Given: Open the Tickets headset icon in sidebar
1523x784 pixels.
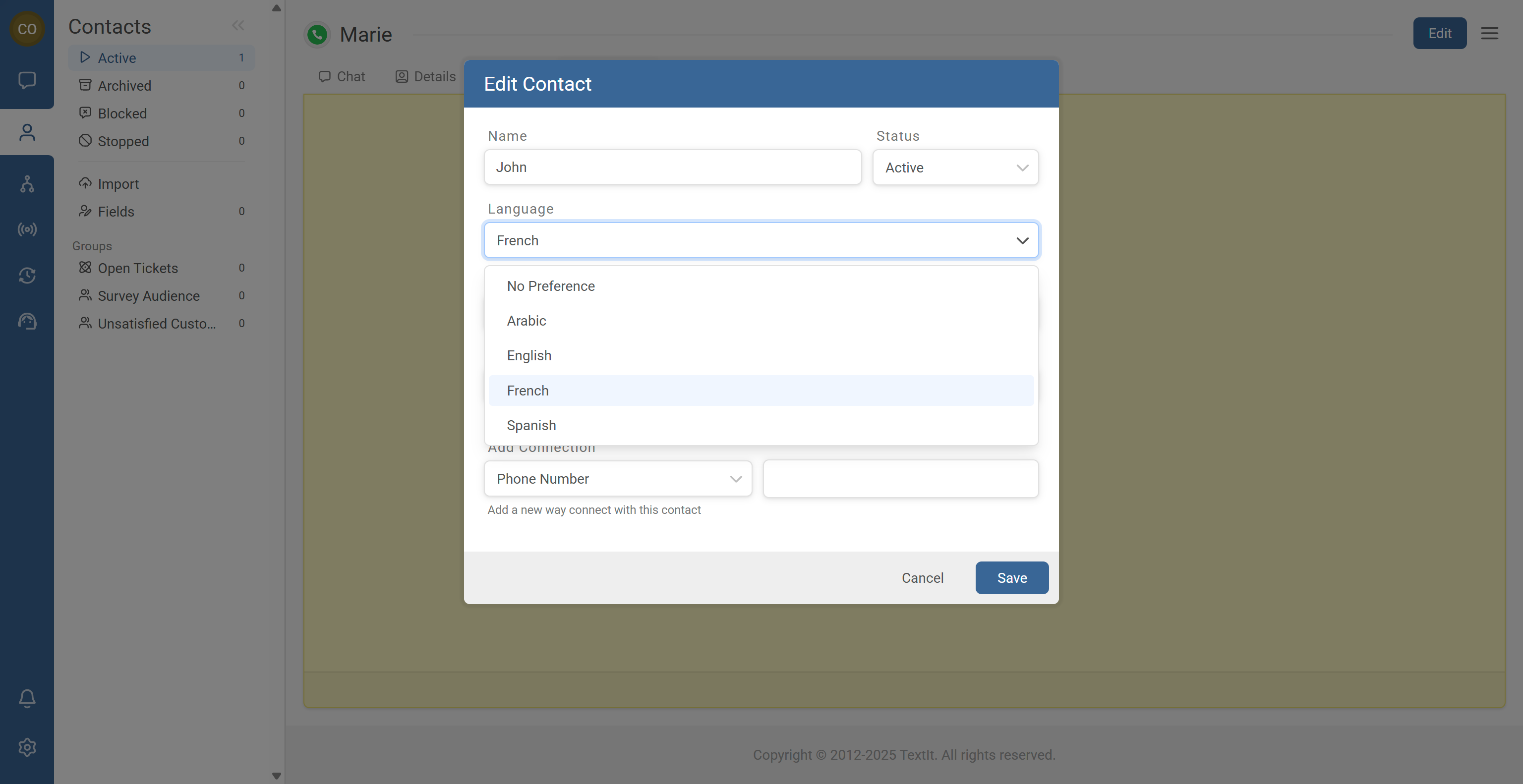Looking at the screenshot, I should [27, 321].
